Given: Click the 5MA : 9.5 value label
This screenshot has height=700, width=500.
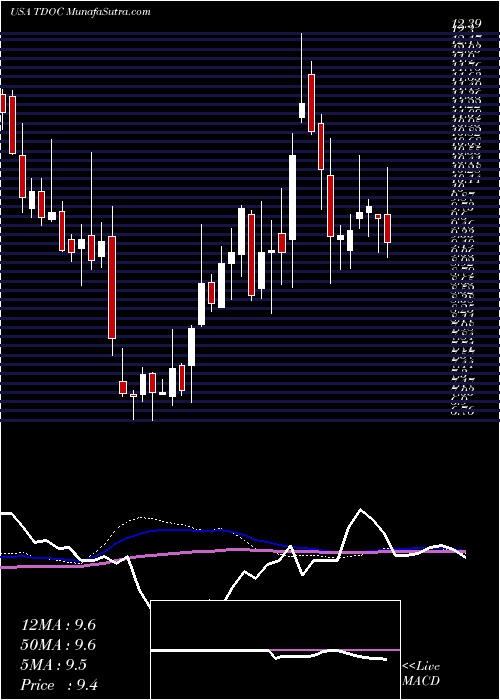Looking at the screenshot, I should click(x=54, y=665).
